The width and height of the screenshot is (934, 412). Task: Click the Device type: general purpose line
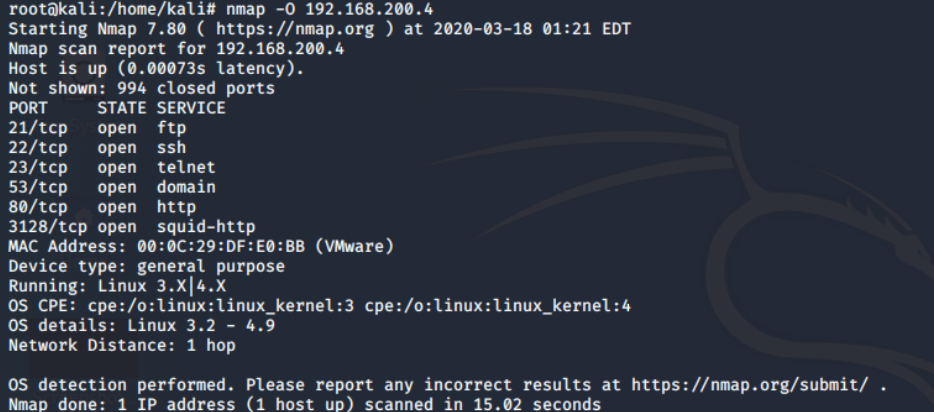pos(147,266)
